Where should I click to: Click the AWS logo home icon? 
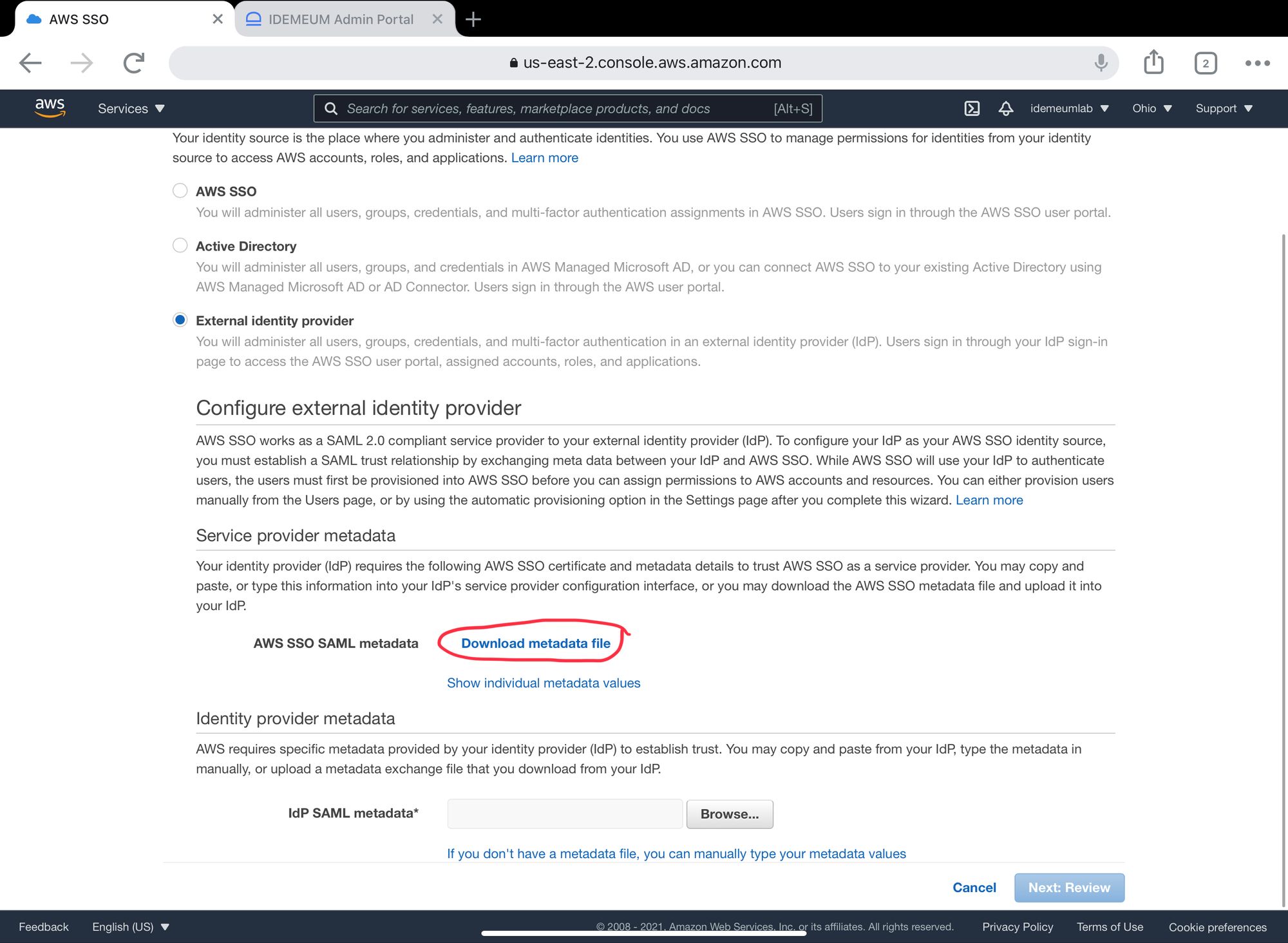coord(50,108)
